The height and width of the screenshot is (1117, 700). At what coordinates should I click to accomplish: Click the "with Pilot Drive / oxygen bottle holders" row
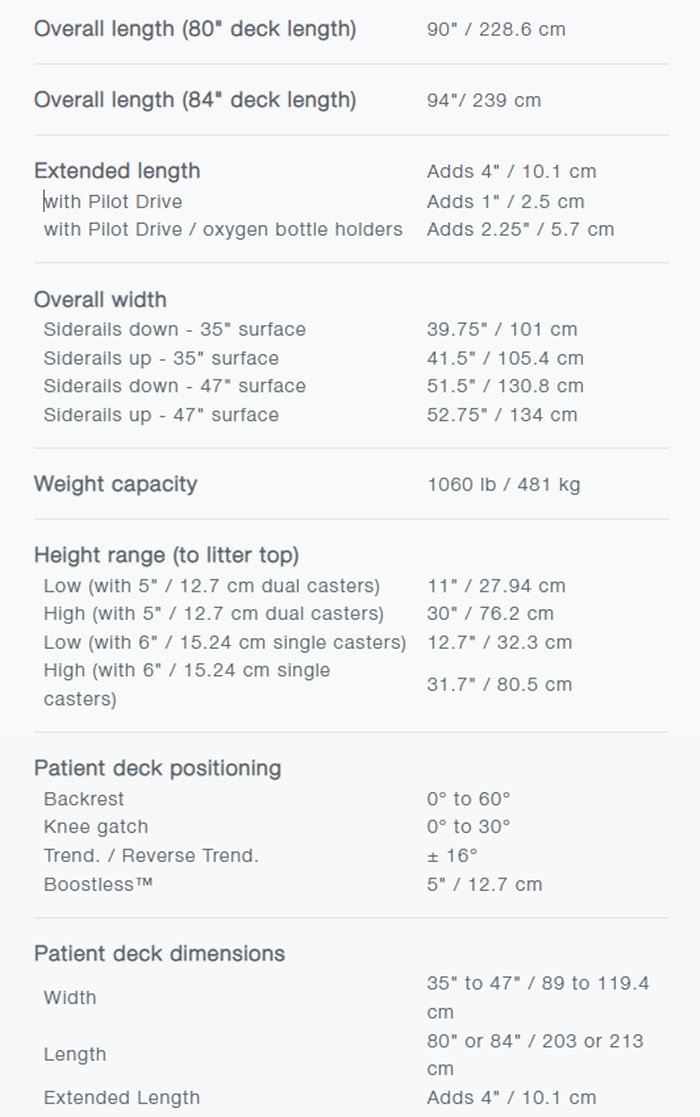(223, 229)
